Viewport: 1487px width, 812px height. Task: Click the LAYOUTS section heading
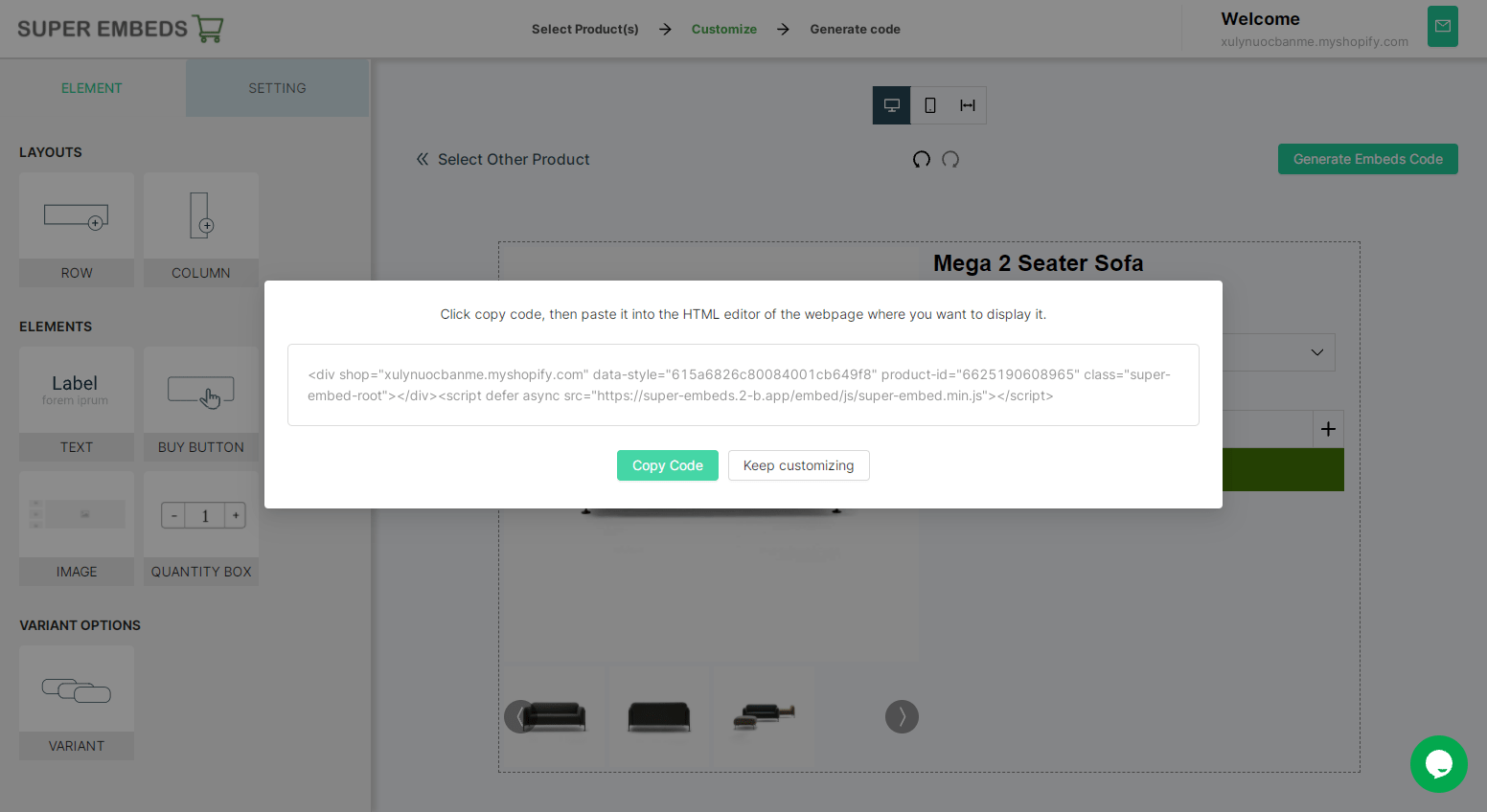pos(51,152)
